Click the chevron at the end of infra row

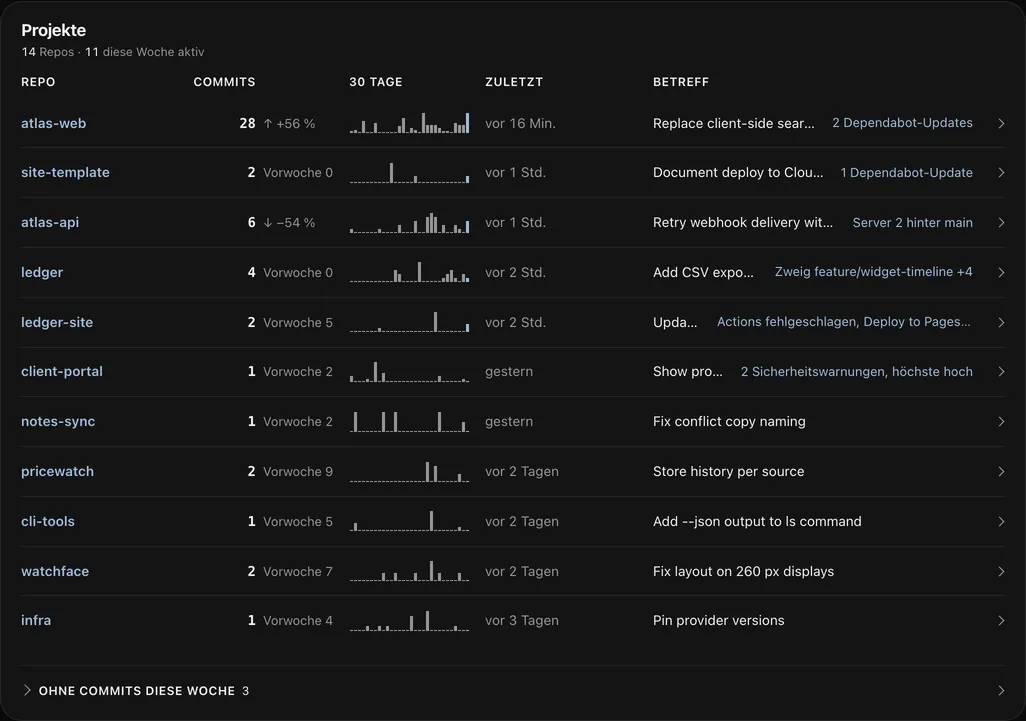(1001, 620)
